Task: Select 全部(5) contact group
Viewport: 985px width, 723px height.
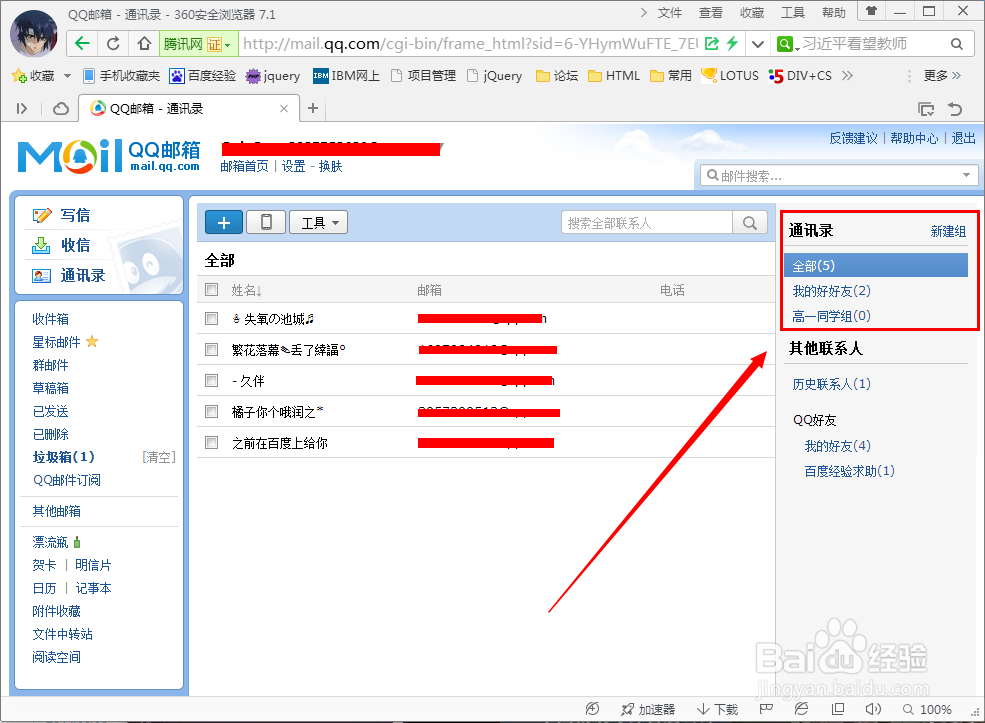Action: 876,266
